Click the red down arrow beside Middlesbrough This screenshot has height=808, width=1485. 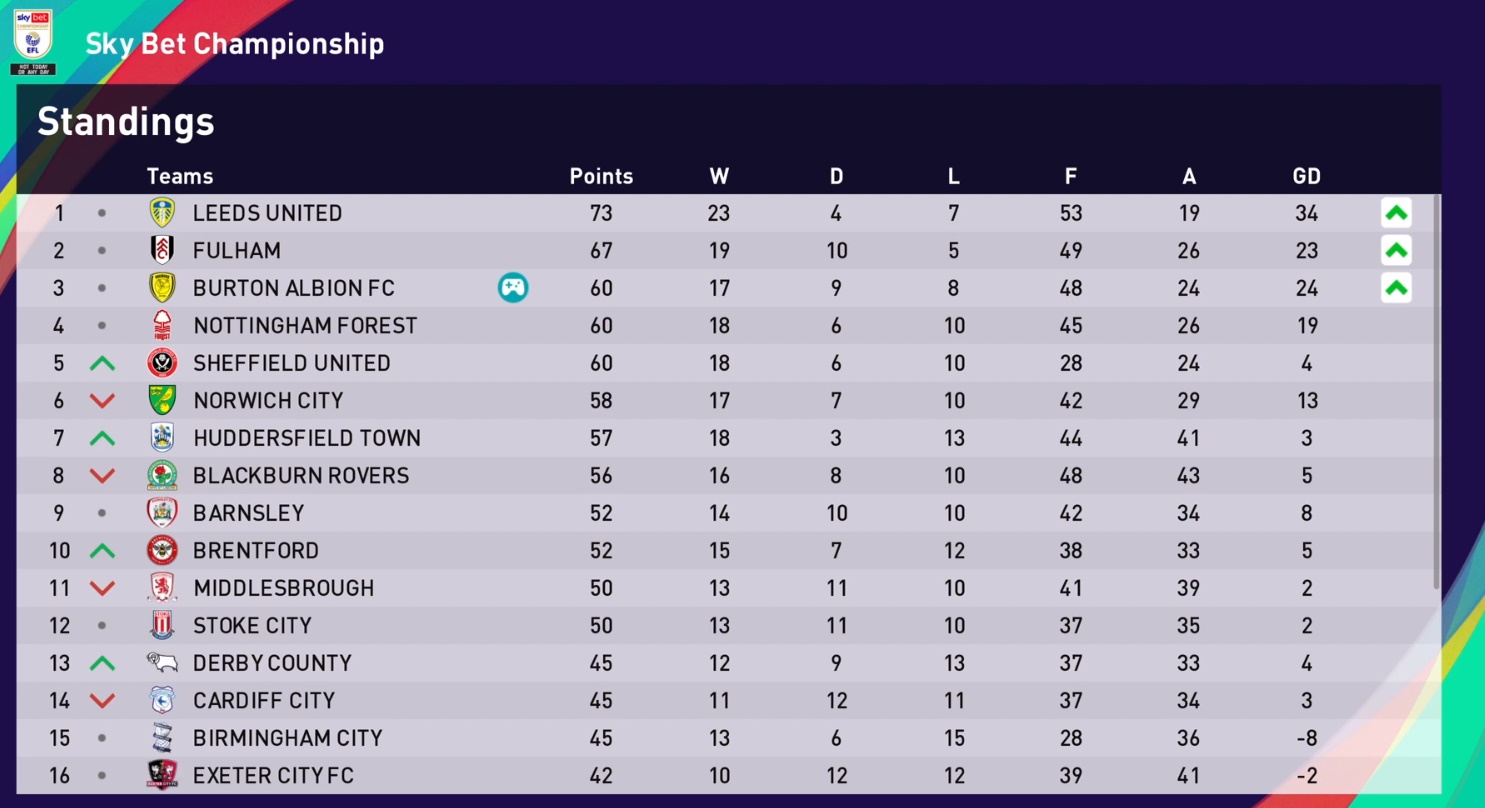102,588
